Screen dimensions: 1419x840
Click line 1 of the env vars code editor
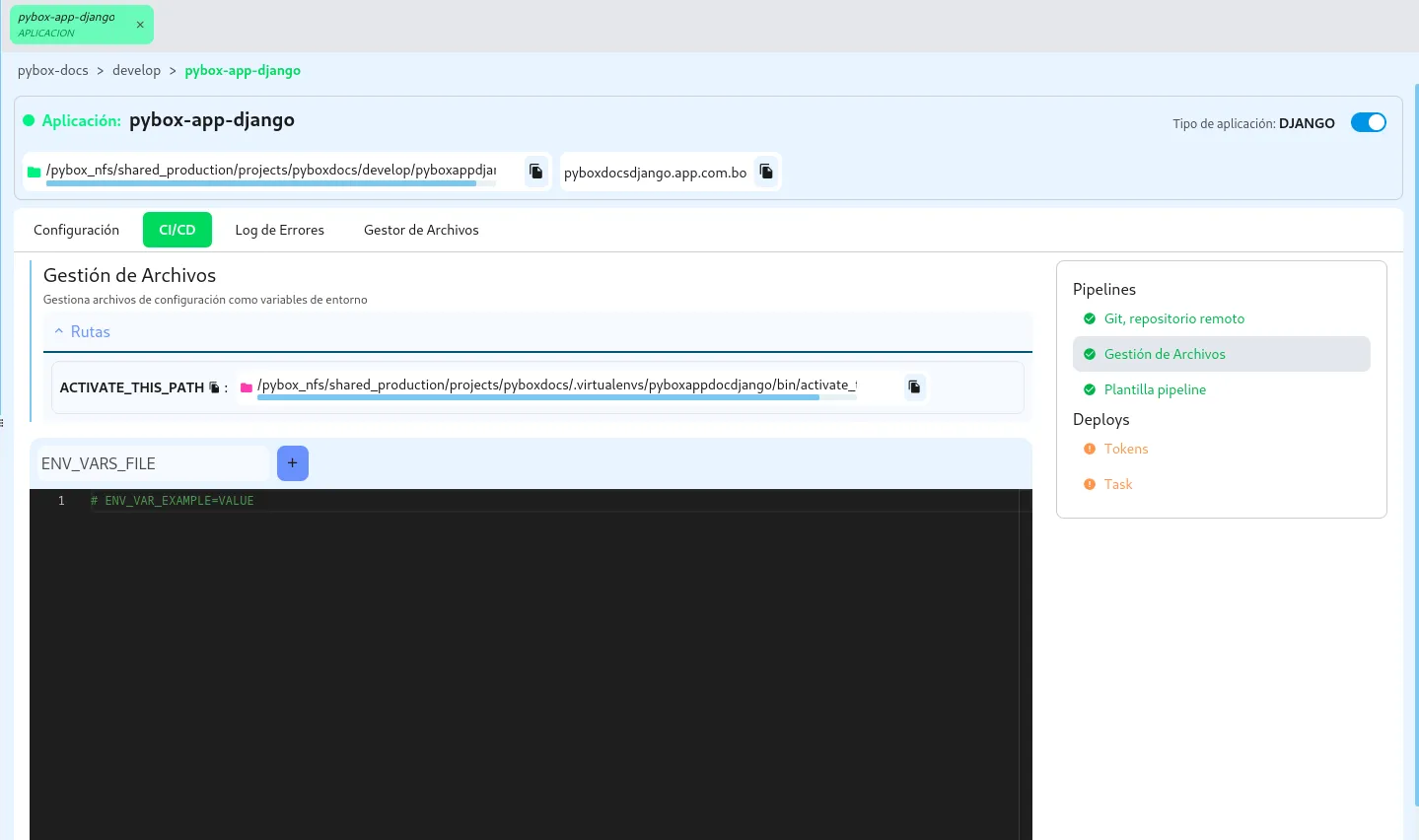[x=552, y=501]
